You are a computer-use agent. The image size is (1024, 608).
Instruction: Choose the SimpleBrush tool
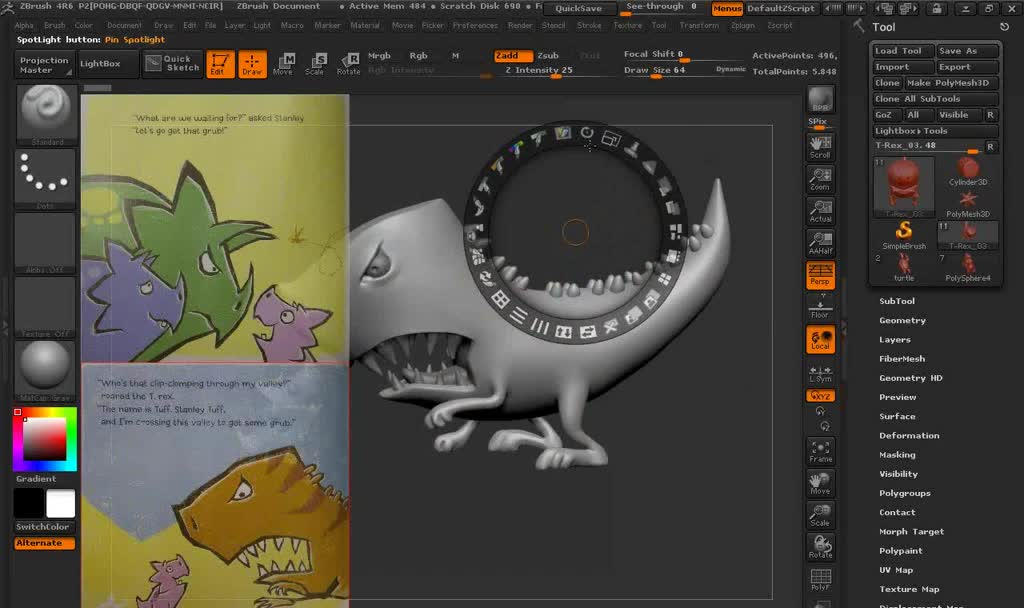pos(904,236)
